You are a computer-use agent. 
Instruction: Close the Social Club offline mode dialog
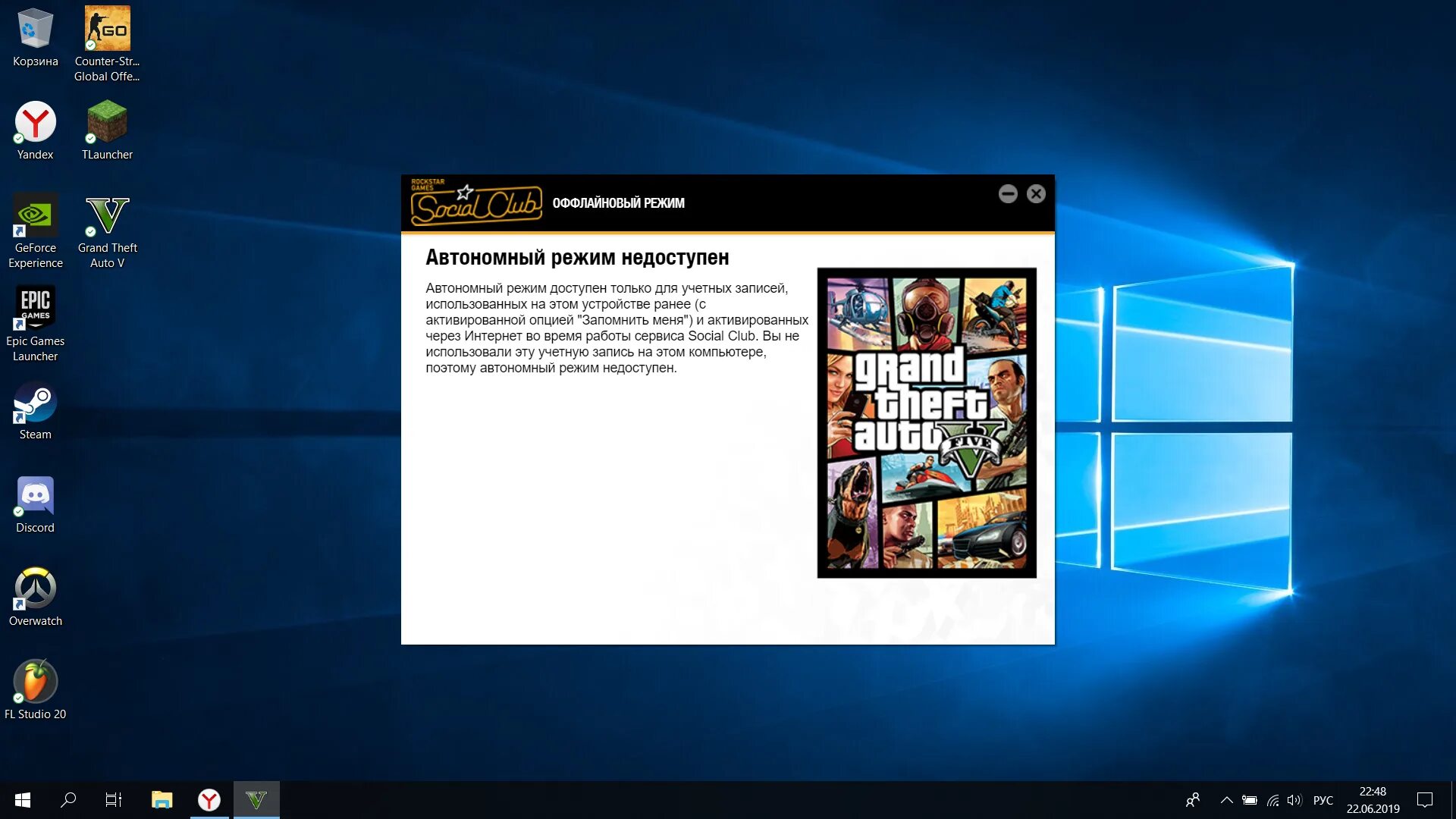pos(1036,193)
